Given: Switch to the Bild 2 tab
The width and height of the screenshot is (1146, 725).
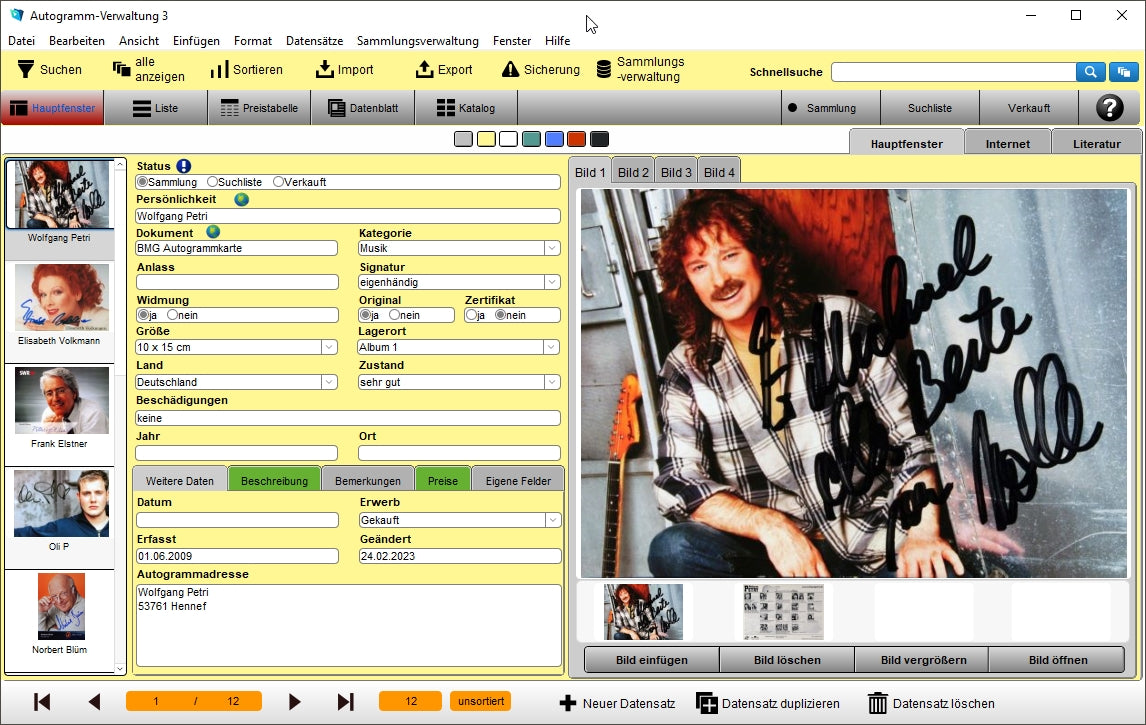Looking at the screenshot, I should coord(633,172).
